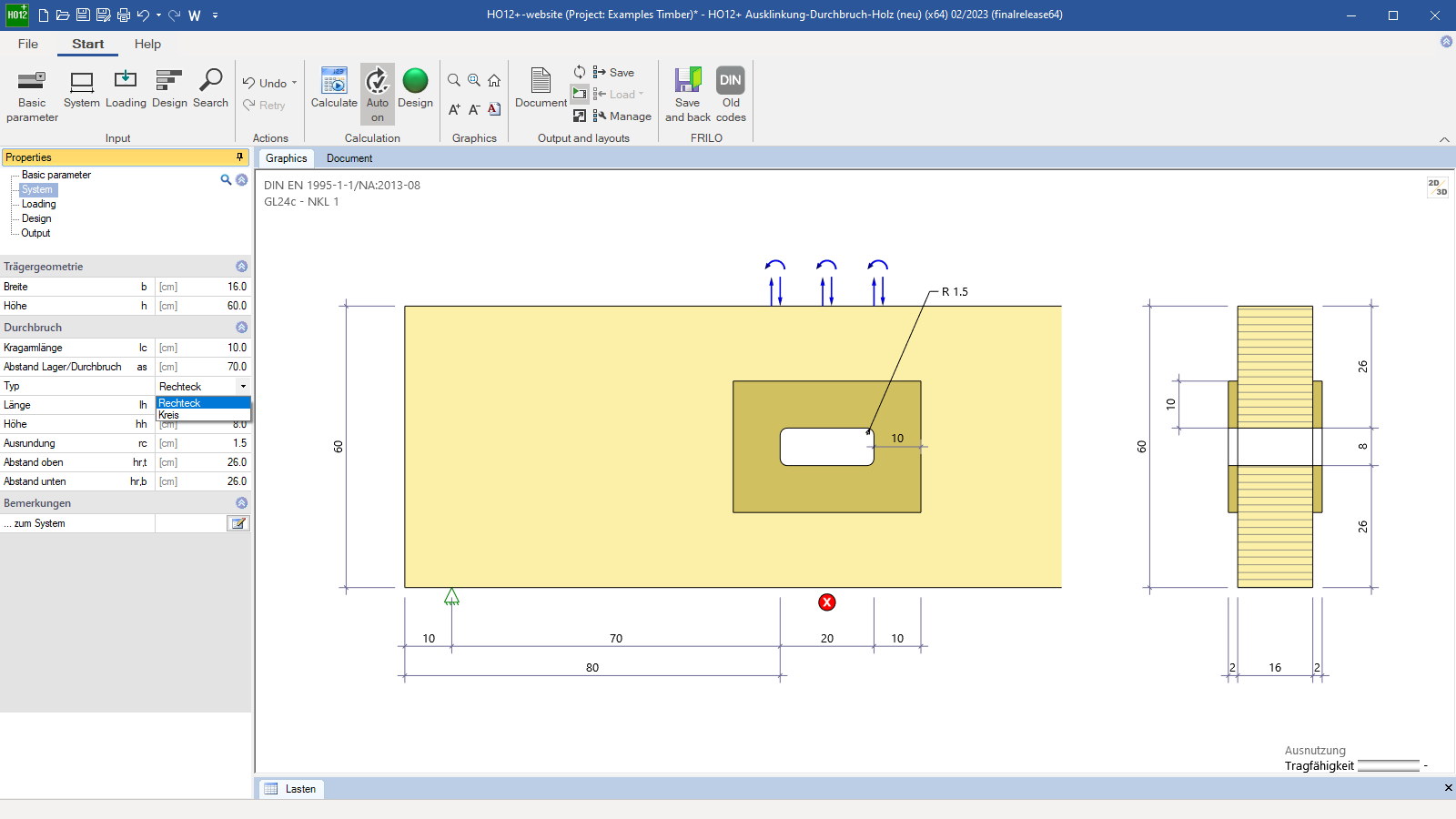Image resolution: width=1456 pixels, height=819 pixels.
Task: Click Save As in quick access
Action: pos(103,15)
